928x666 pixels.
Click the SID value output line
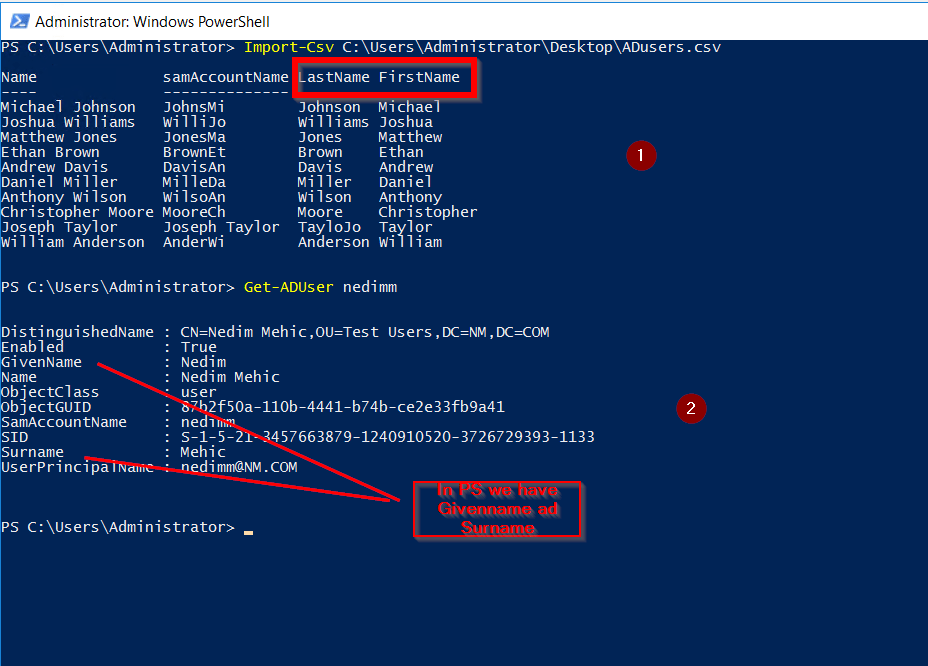[x=300, y=436]
